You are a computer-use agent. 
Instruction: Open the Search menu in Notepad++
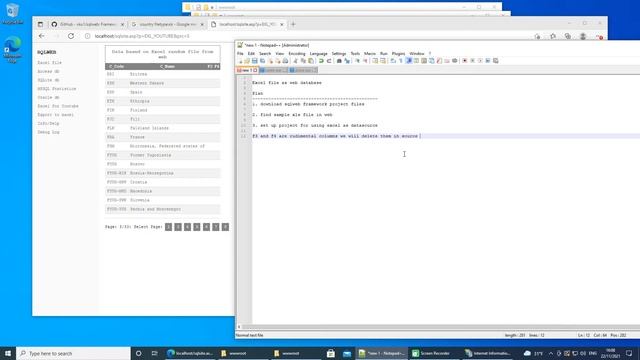(265, 53)
